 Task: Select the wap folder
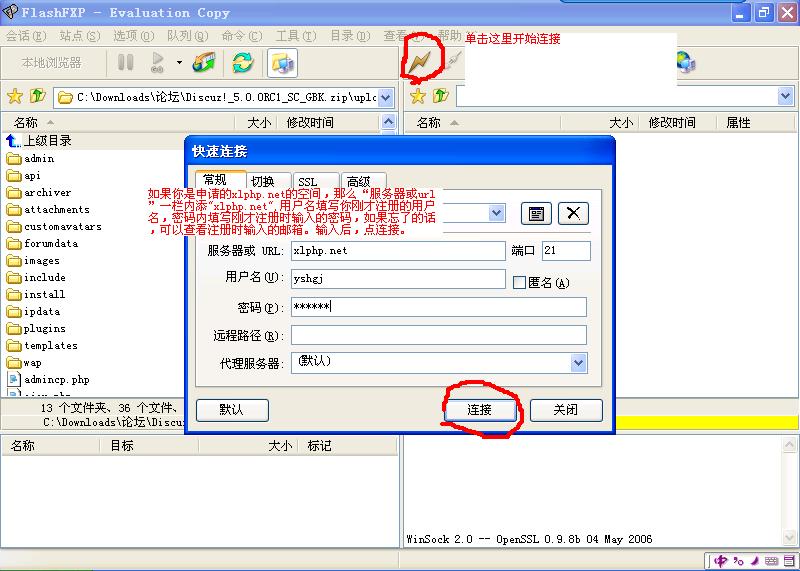coord(24,363)
